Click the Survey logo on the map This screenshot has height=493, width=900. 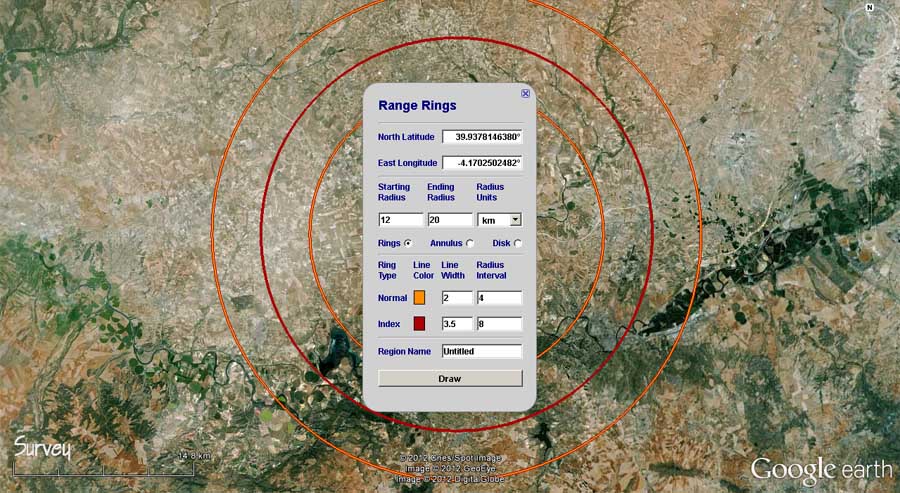point(42,449)
